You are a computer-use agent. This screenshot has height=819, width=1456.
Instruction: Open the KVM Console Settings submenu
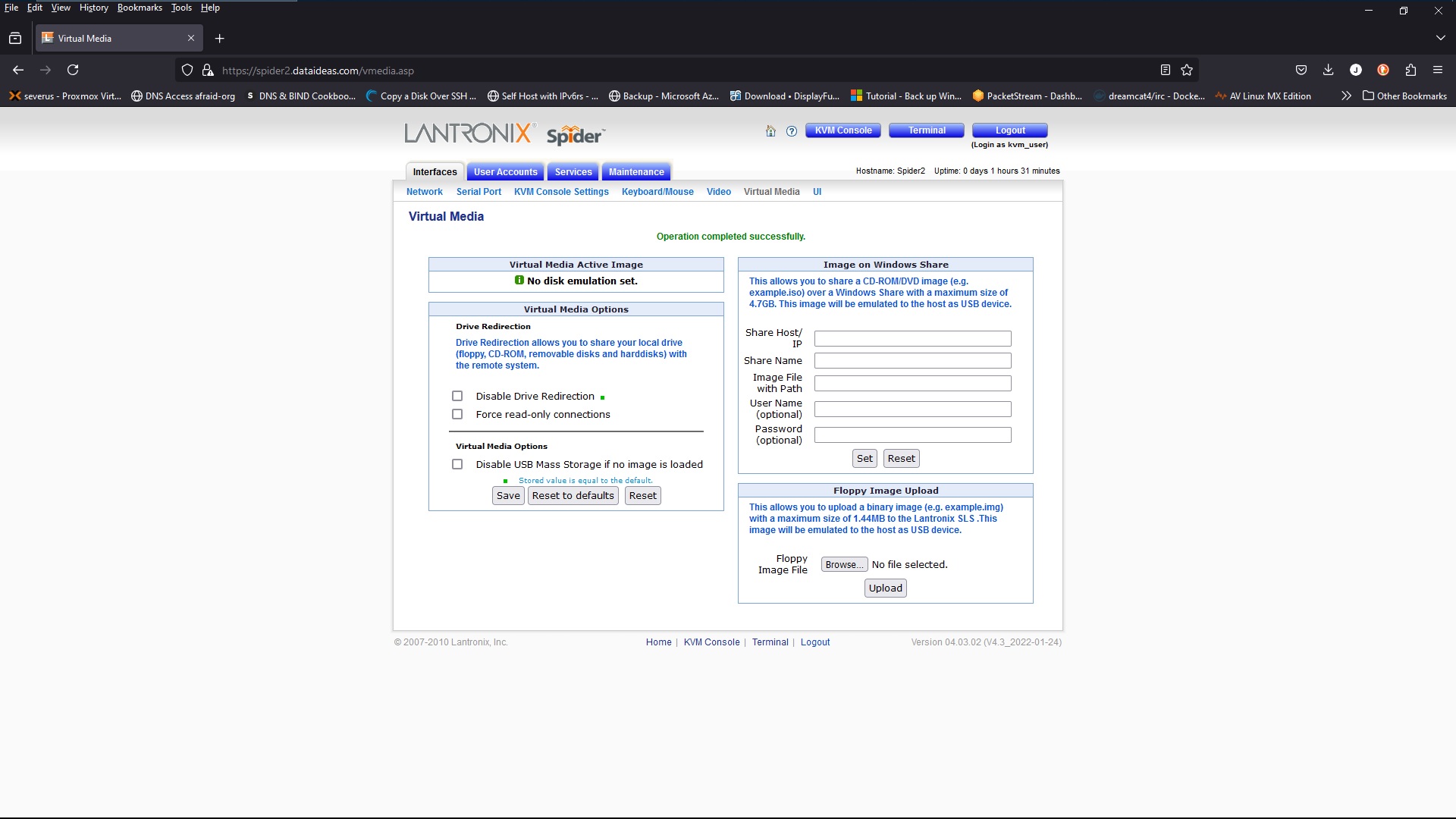561,192
